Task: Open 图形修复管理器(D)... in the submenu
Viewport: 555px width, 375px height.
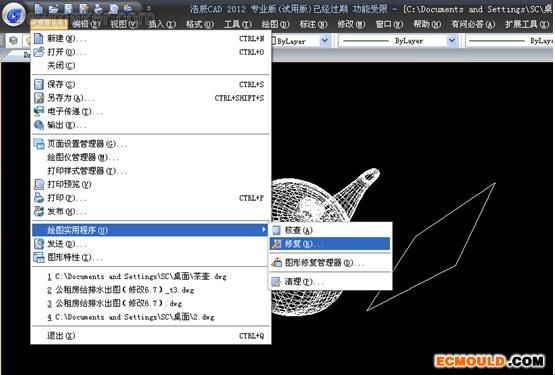Action: click(330, 263)
